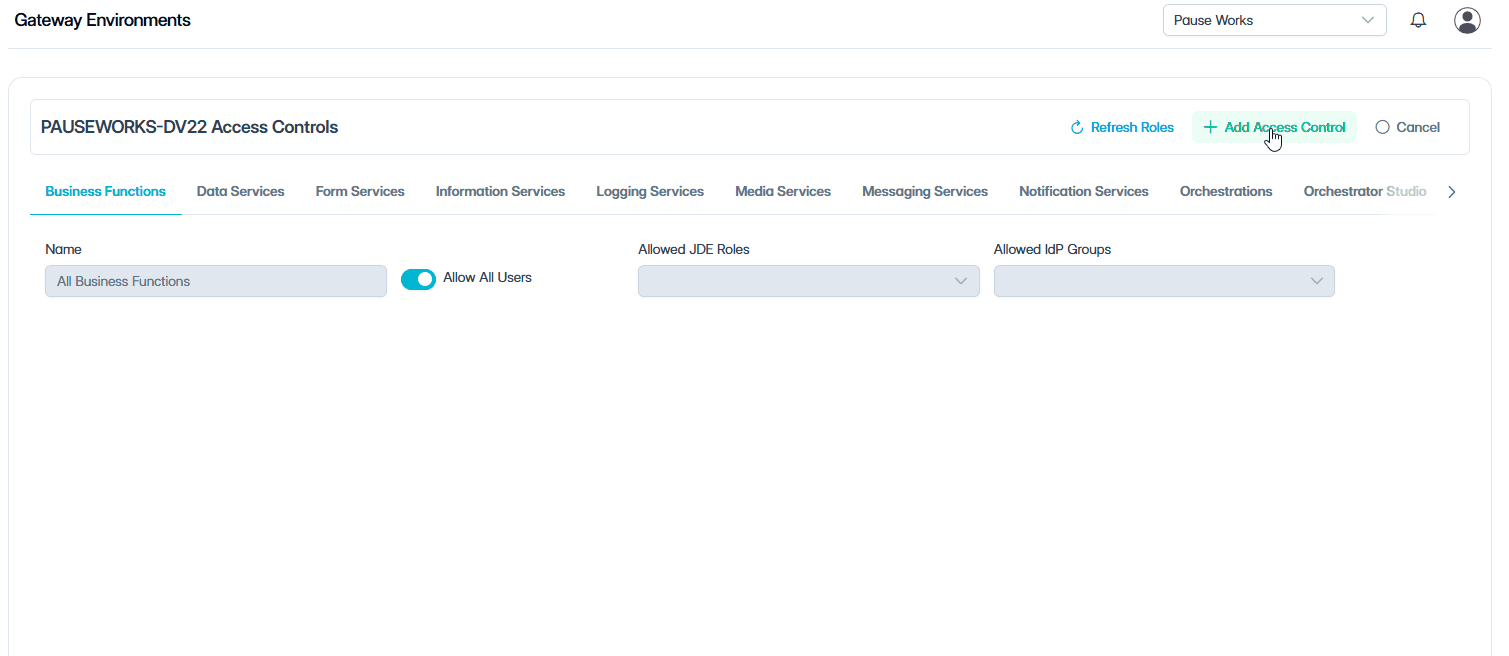Click the PAUSEWORKS-DV22 Access Controls title
The width and height of the screenshot is (1509, 656).
point(189,127)
